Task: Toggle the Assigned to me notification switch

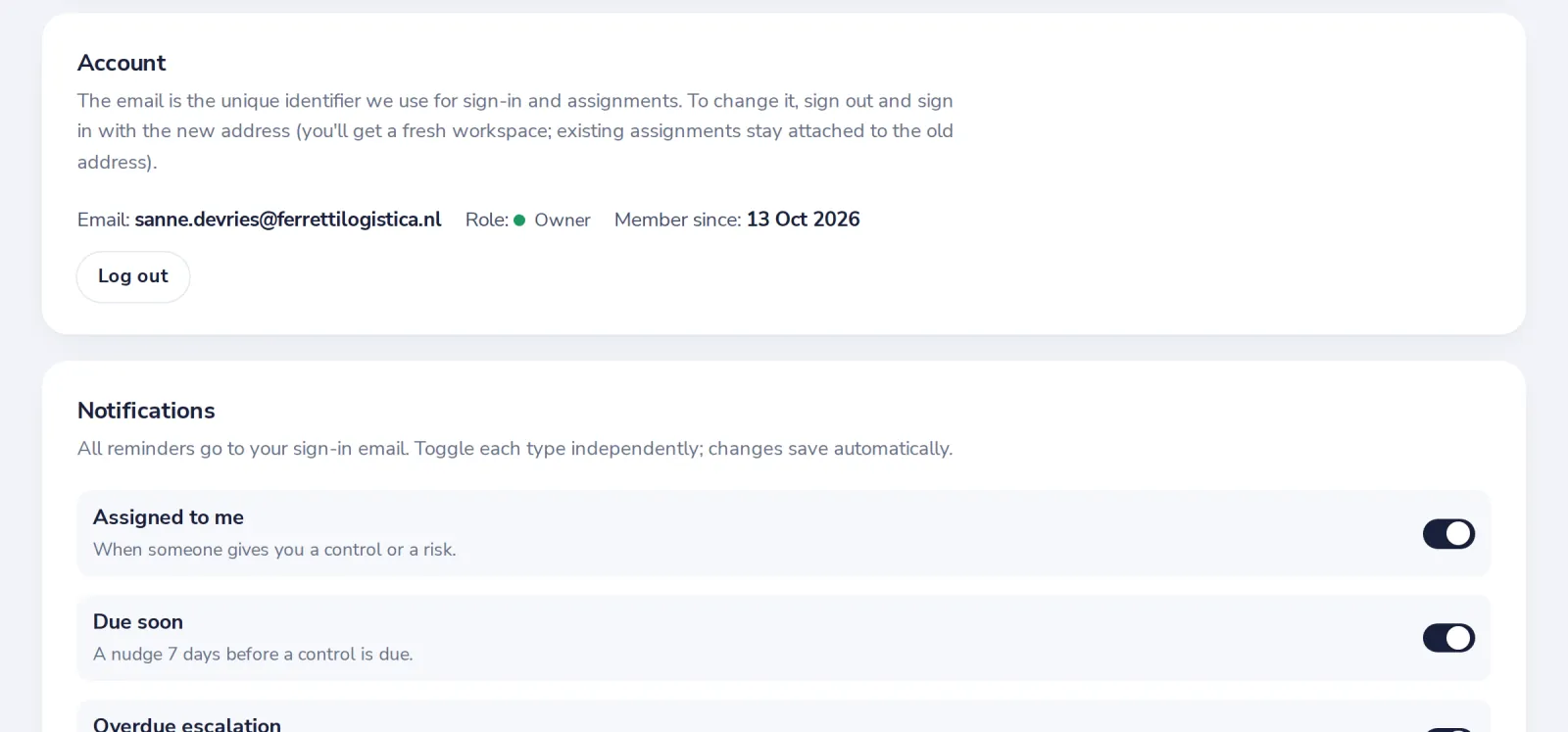Action: point(1448,533)
